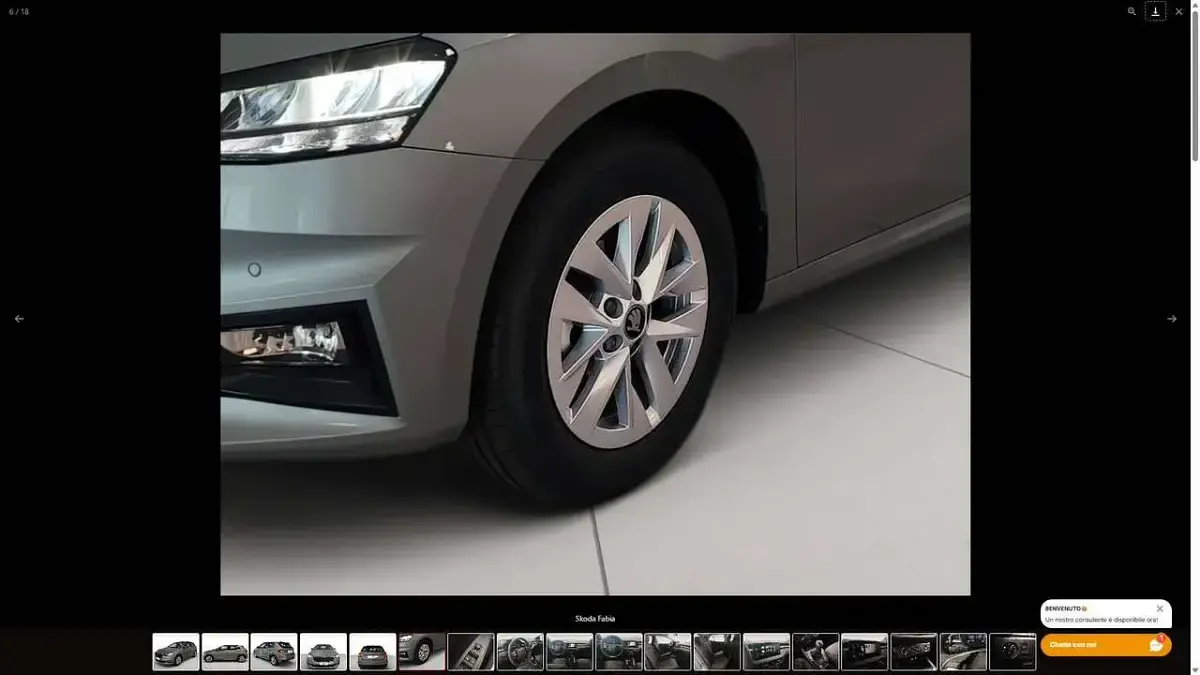1200x675 pixels.
Task: Click the '6 / 18' image counter
Action: [19, 12]
